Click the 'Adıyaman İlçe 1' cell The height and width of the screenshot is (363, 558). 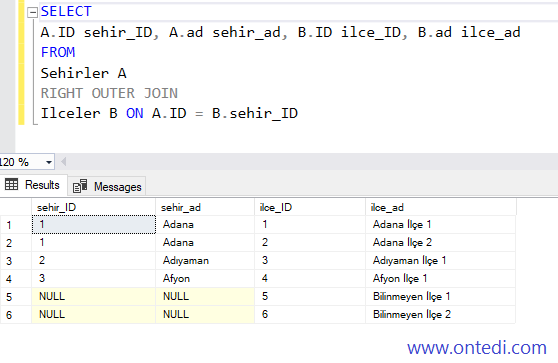441,261
